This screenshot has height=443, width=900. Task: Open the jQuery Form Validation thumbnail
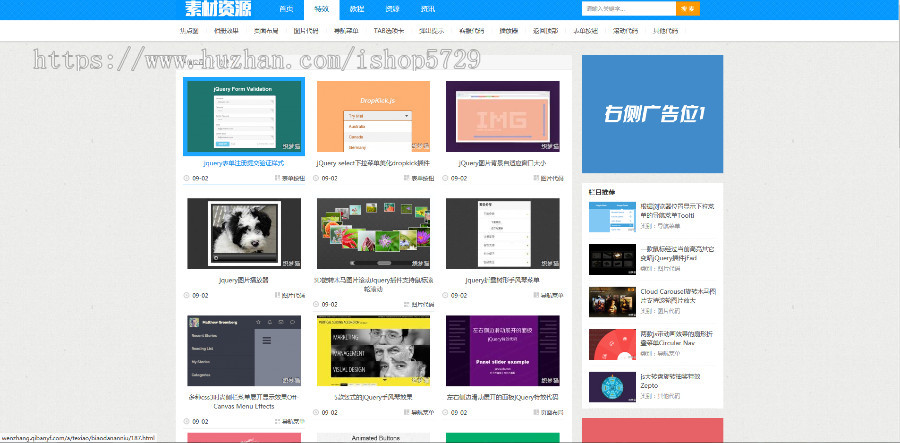point(245,116)
